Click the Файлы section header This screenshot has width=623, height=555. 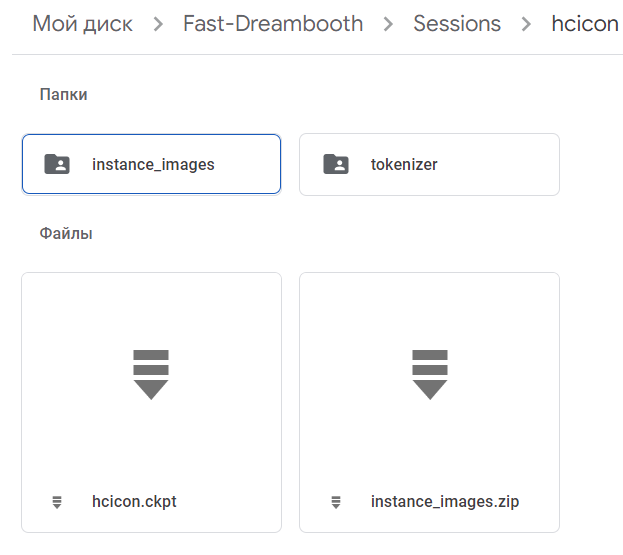(x=66, y=233)
